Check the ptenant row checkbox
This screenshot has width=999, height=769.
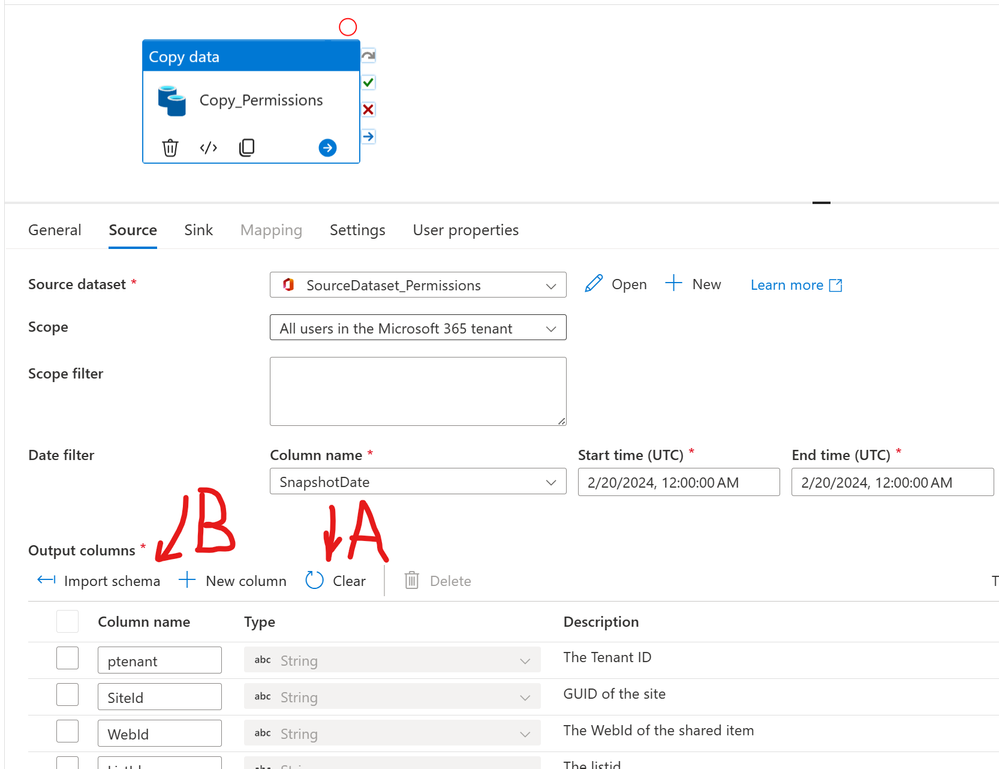(68, 658)
